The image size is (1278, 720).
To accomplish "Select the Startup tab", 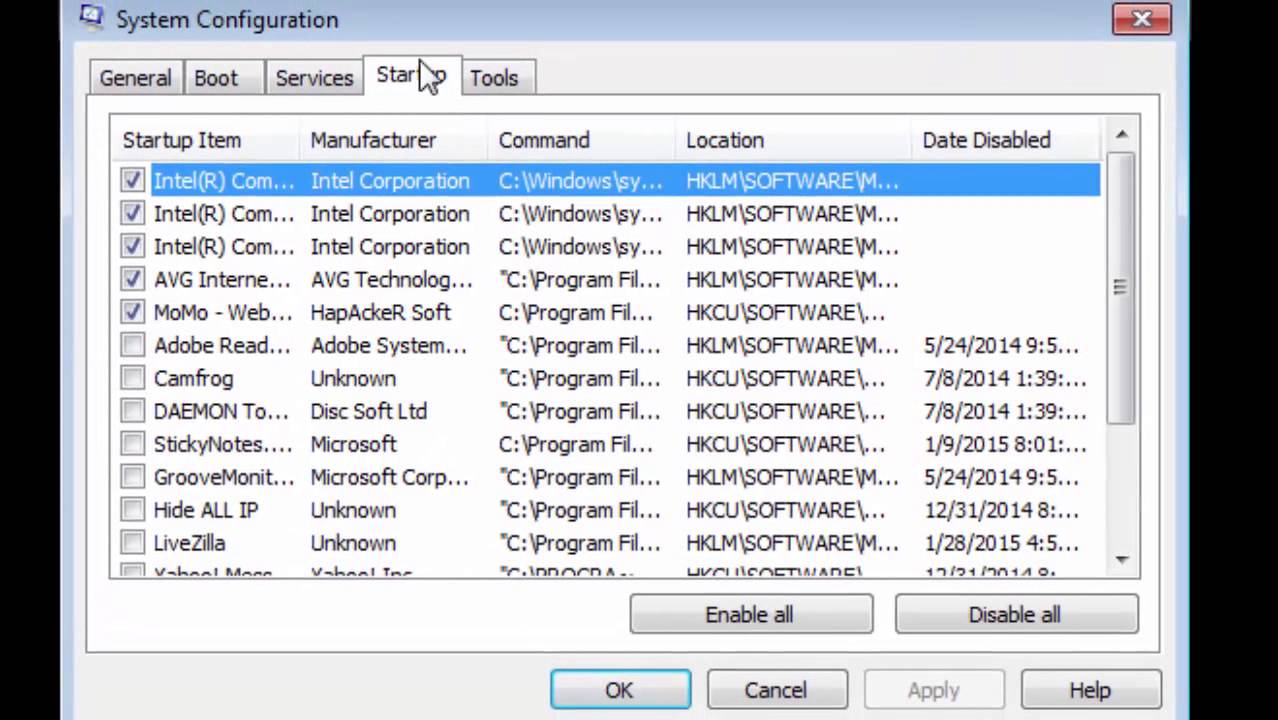I will point(411,75).
